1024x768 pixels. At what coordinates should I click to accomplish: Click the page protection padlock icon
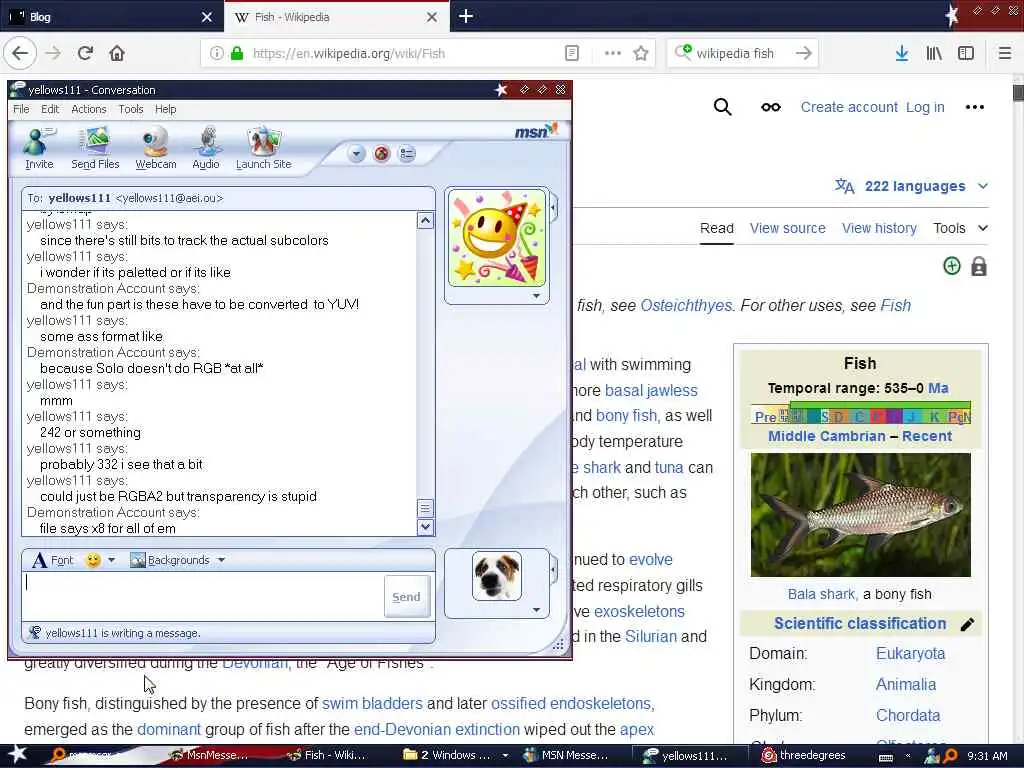[x=978, y=266]
